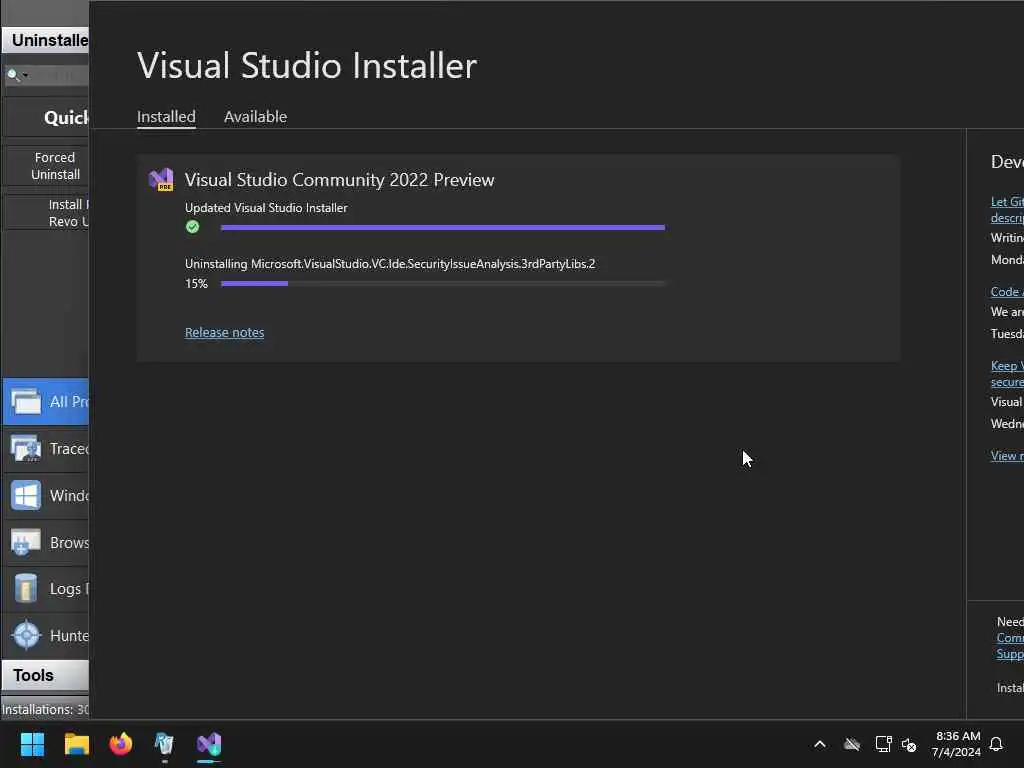1024x768 pixels.
Task: Click the Updated Visual Studio Installer progress bar
Action: (x=443, y=227)
